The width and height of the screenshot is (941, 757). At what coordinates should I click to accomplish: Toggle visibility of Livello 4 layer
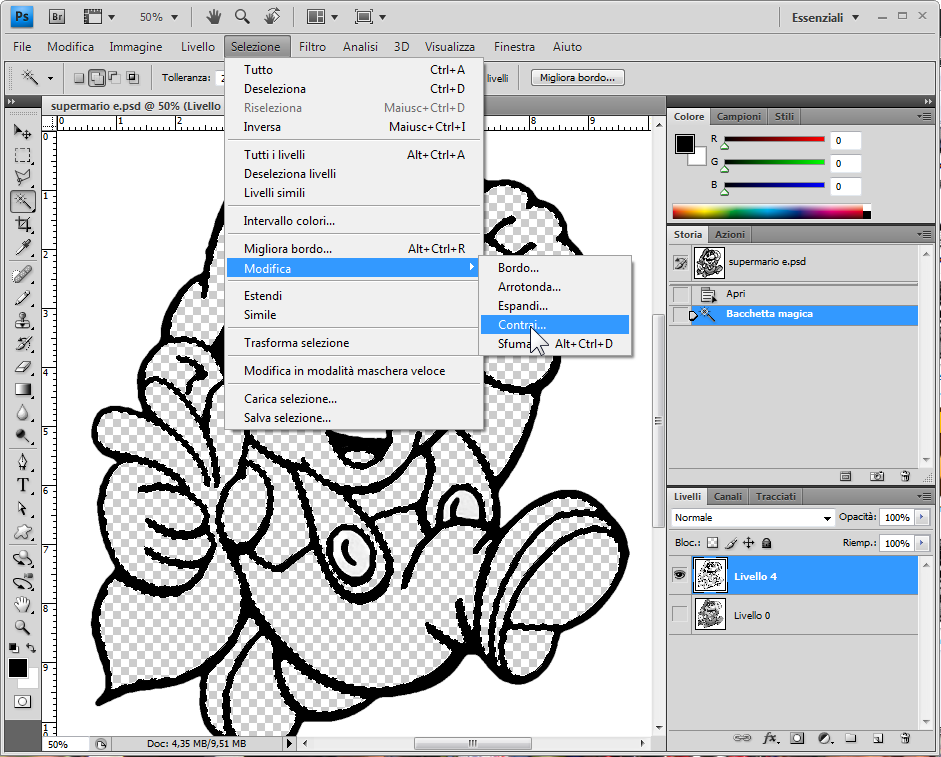[x=679, y=575]
